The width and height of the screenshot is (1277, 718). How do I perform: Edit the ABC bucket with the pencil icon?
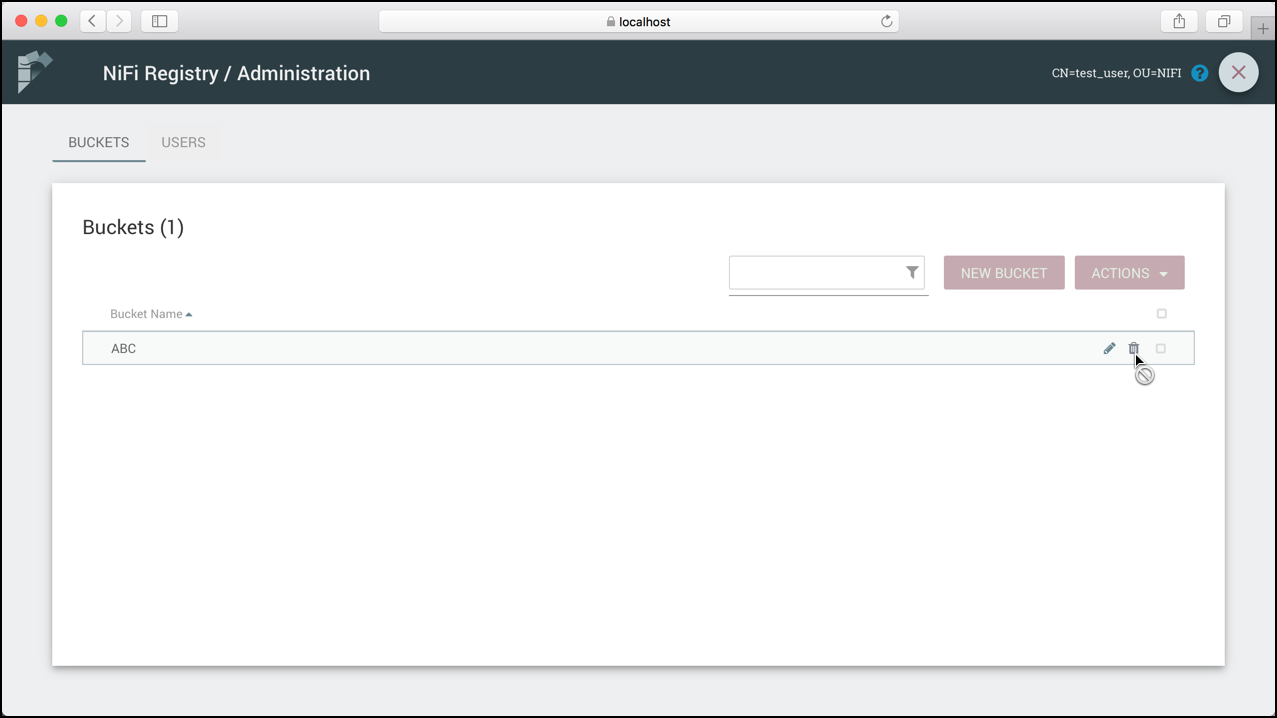(1109, 348)
